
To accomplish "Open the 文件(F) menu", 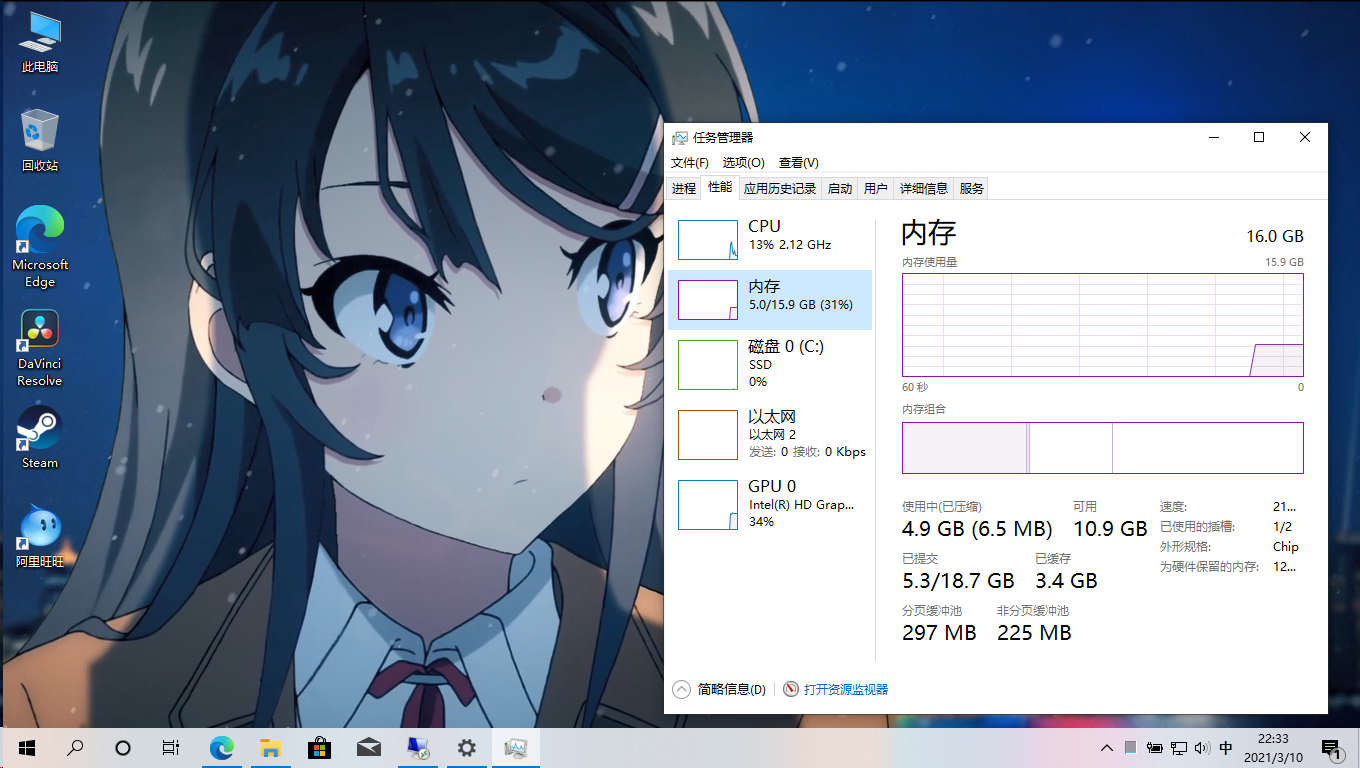I will point(690,162).
